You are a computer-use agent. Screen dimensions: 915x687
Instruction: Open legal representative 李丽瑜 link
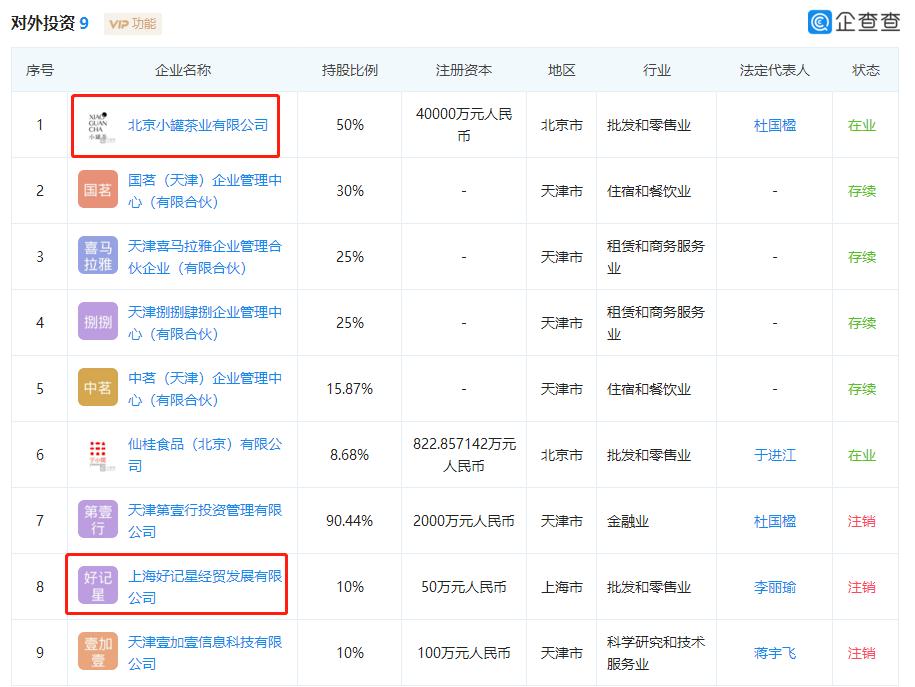click(774, 587)
